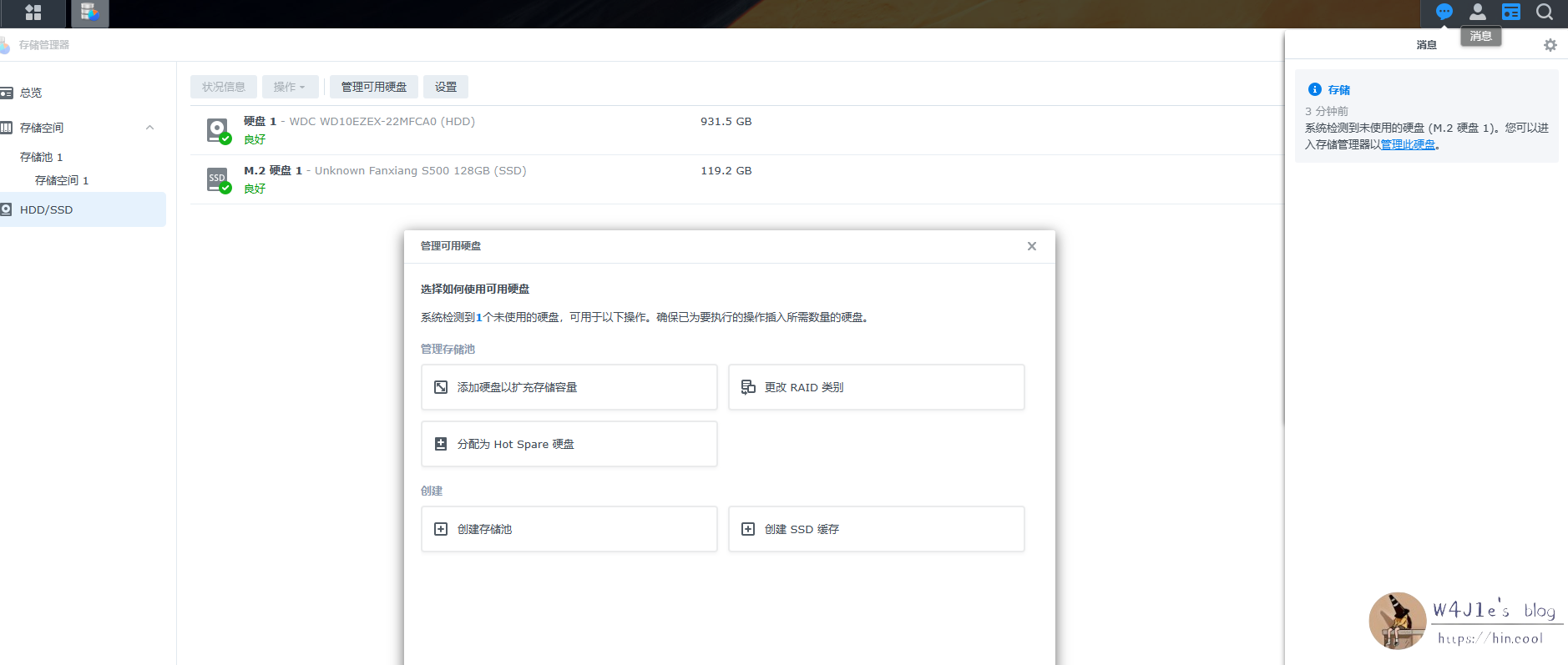Click the plus icon on 分配为 Hot Spare 硬盘
The height and width of the screenshot is (665, 1568).
441,444
